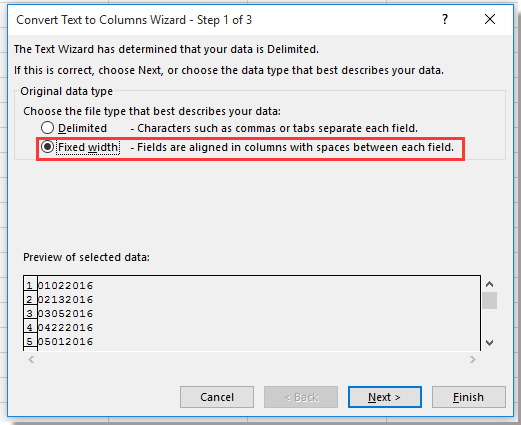This screenshot has height=425, width=521.
Task: Select preview row 2 value 02132016
Action: 65,299
